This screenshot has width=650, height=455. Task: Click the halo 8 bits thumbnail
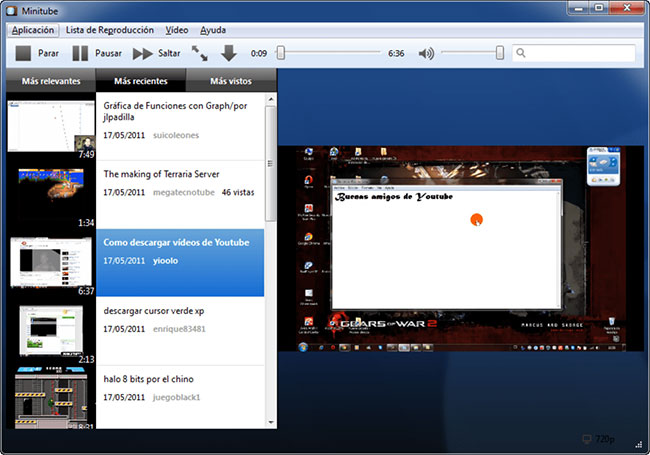[x=51, y=398]
